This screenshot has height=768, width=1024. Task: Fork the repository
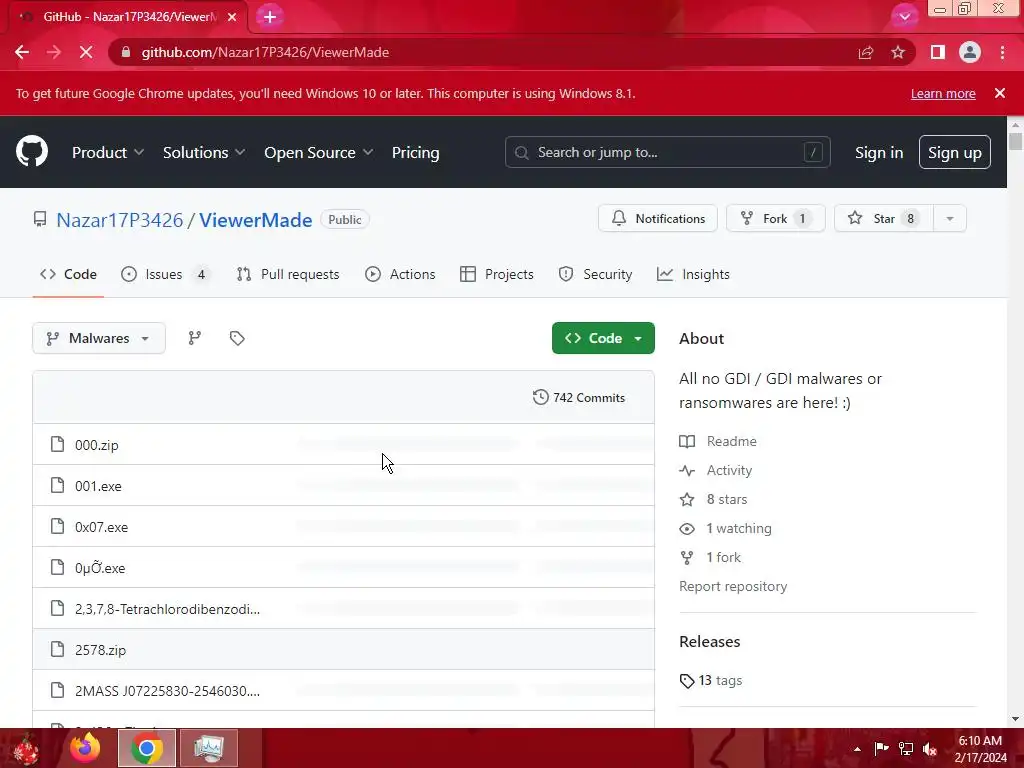pyautogui.click(x=775, y=218)
